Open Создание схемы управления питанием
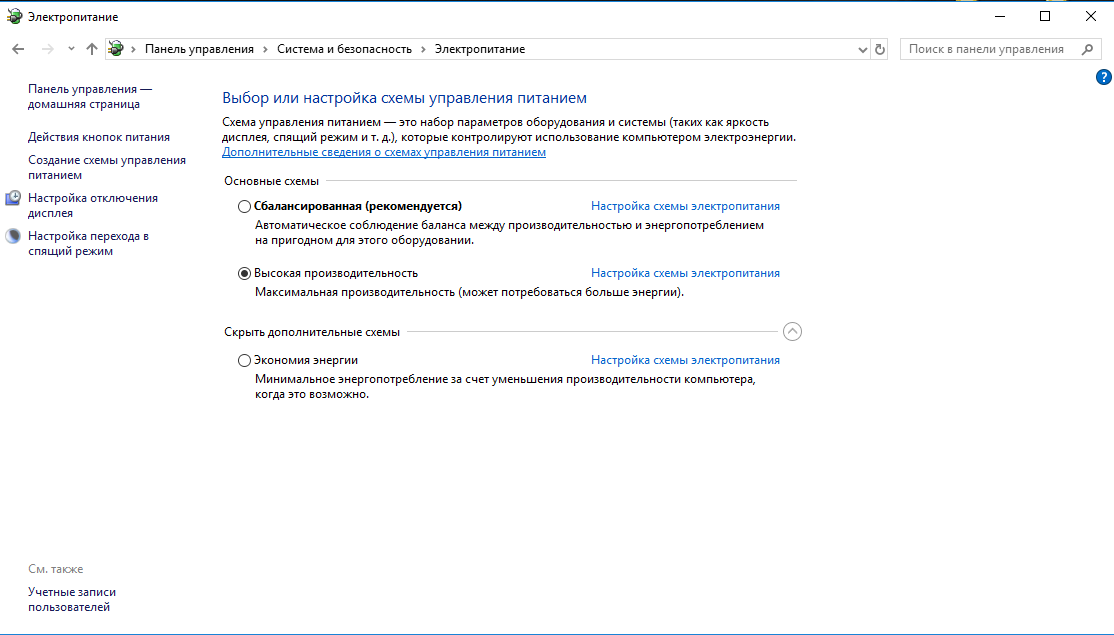Image resolution: width=1114 pixels, height=635 pixels. pyautogui.click(x=107, y=168)
